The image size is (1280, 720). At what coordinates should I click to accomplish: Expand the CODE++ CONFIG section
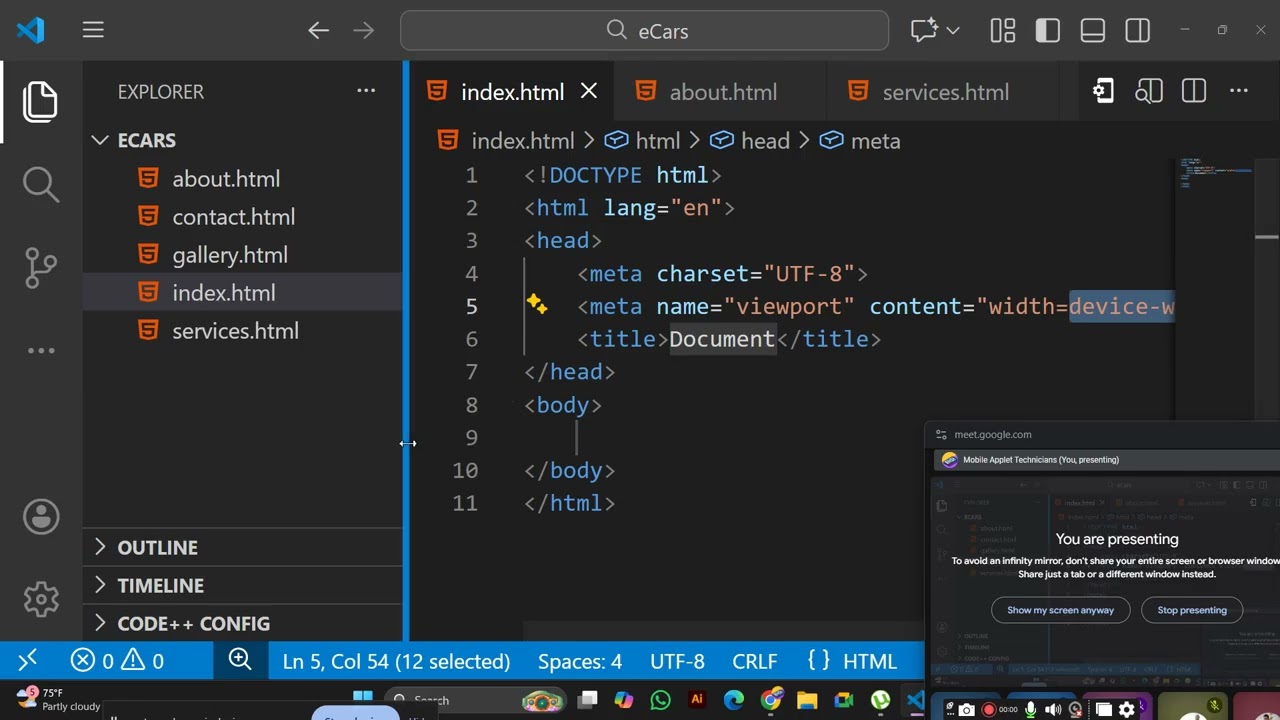tap(242, 623)
